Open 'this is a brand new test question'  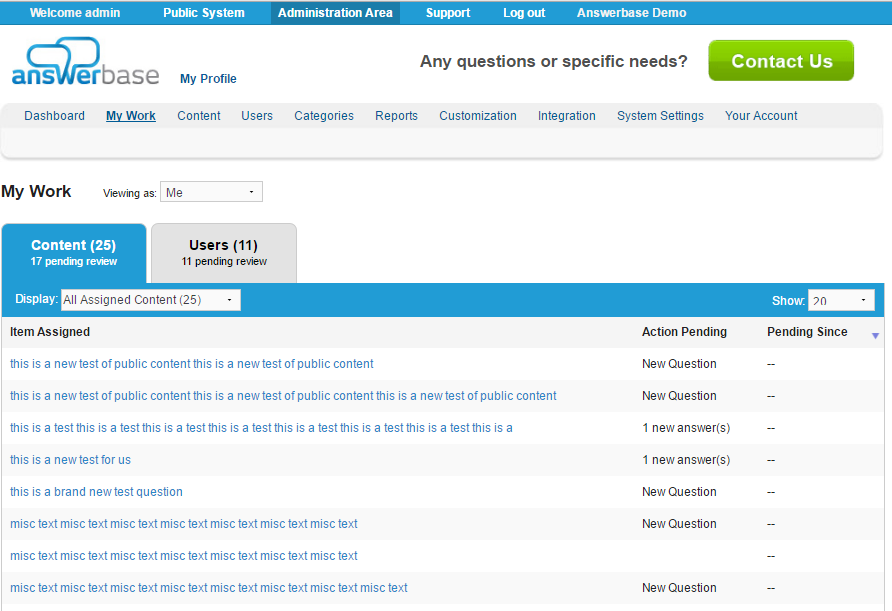pos(96,492)
